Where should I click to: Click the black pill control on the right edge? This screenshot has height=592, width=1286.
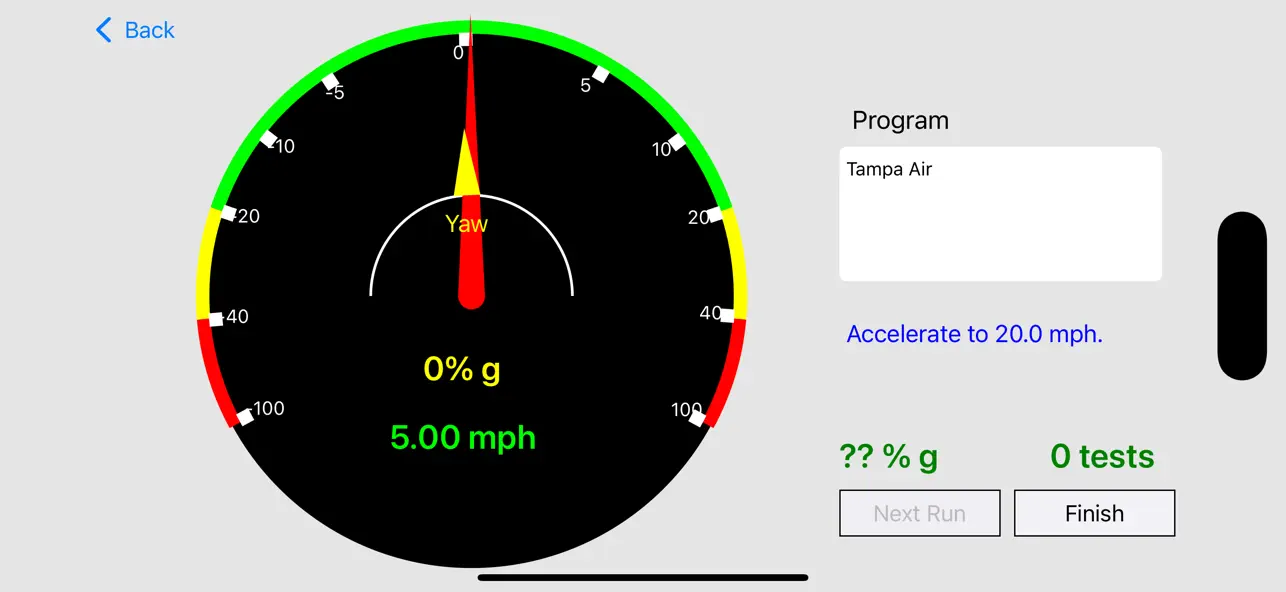point(1242,295)
